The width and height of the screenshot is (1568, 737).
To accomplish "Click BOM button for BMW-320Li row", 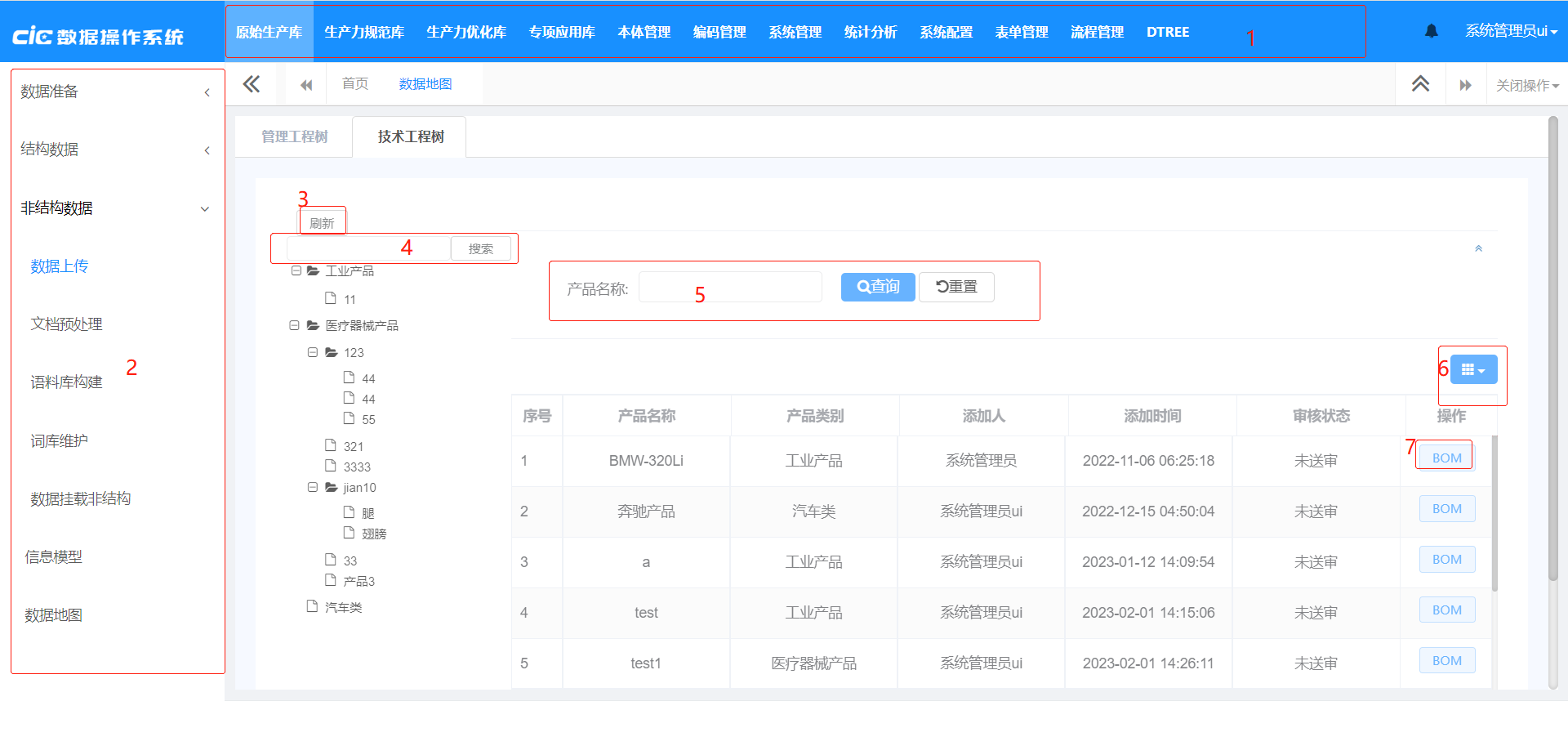I will (x=1446, y=458).
